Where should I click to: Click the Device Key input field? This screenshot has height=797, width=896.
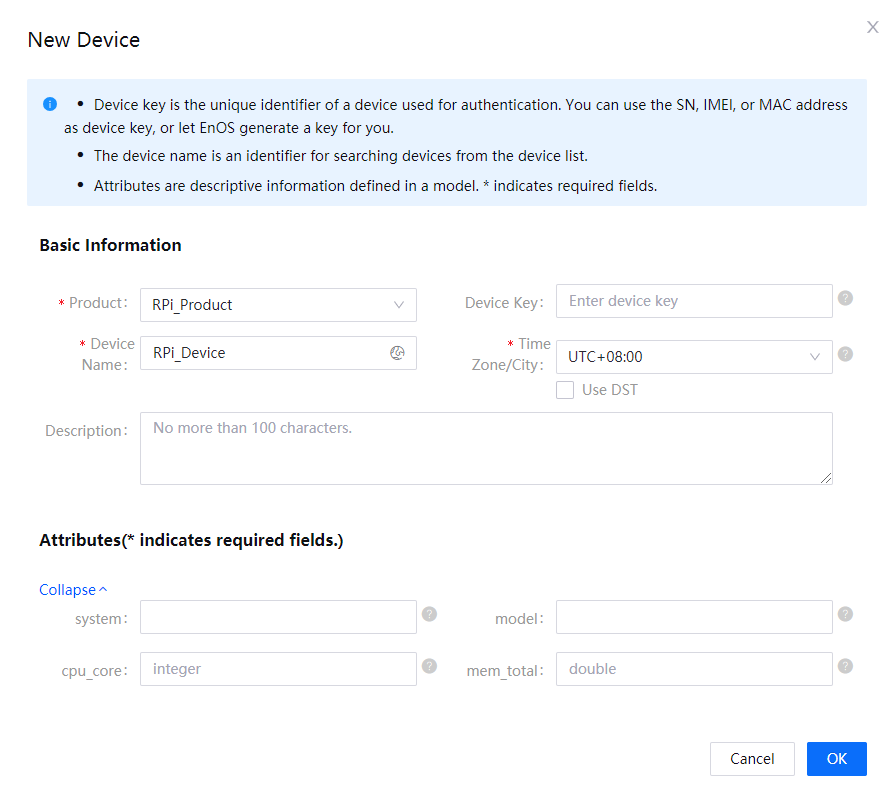pos(693,301)
